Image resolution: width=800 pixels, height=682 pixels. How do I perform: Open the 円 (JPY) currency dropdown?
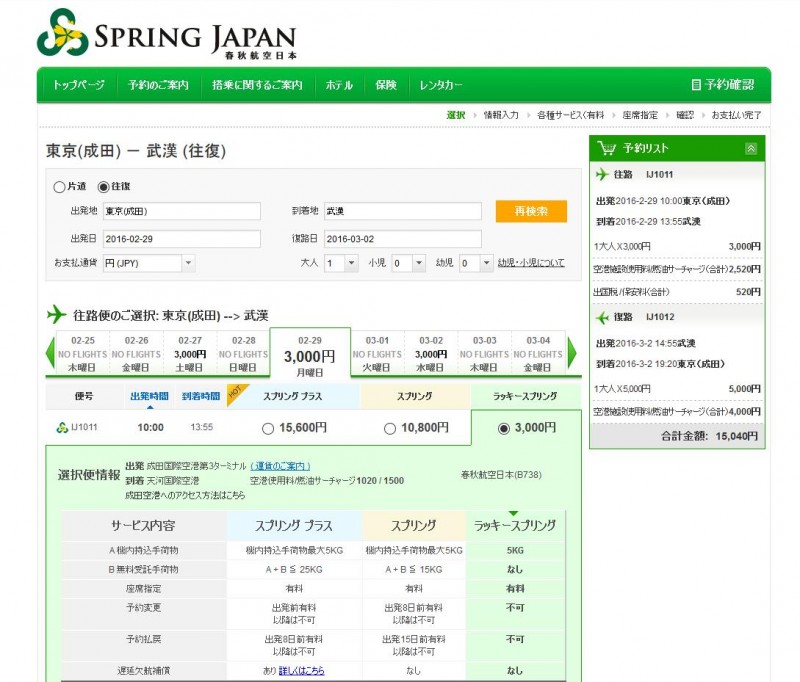tap(147, 261)
